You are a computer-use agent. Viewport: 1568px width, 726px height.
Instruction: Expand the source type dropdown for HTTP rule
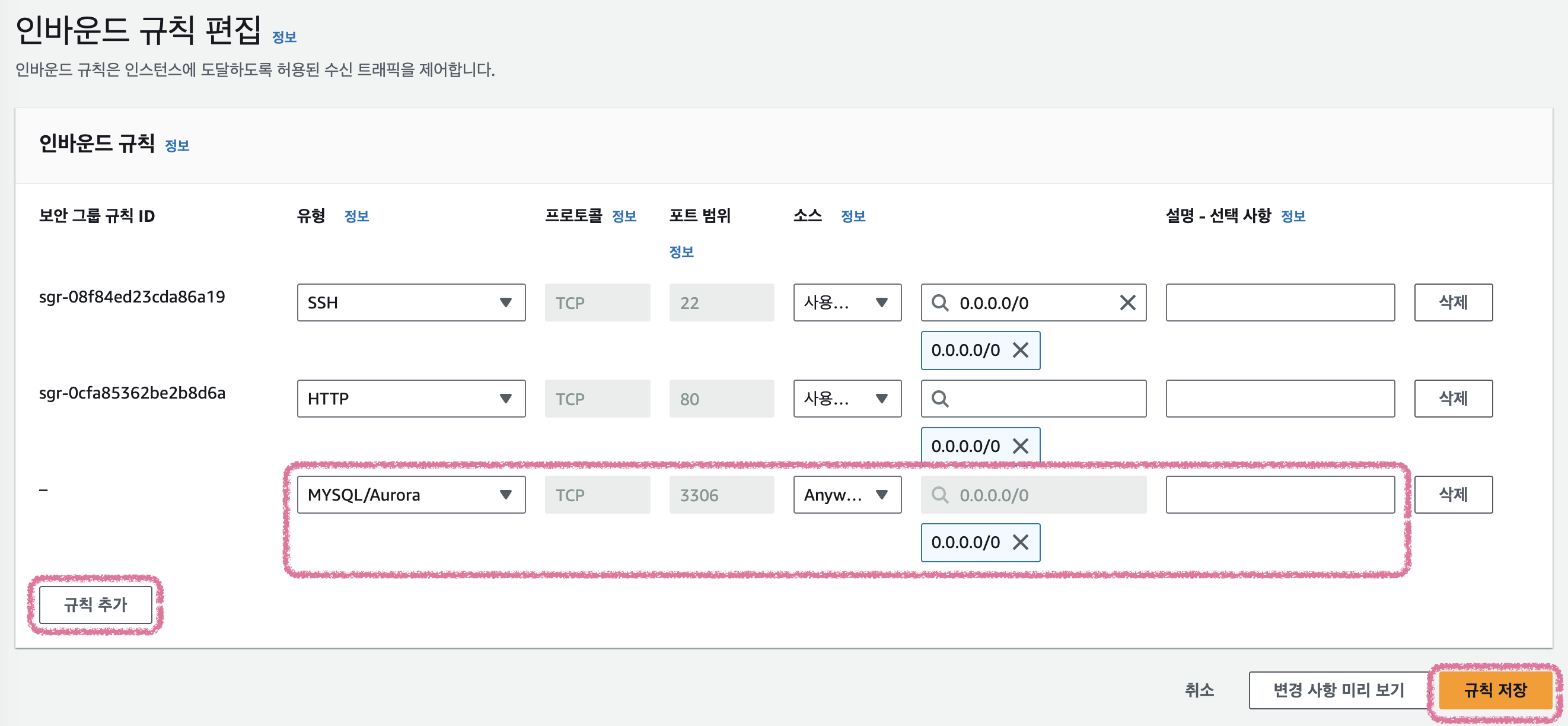847,399
